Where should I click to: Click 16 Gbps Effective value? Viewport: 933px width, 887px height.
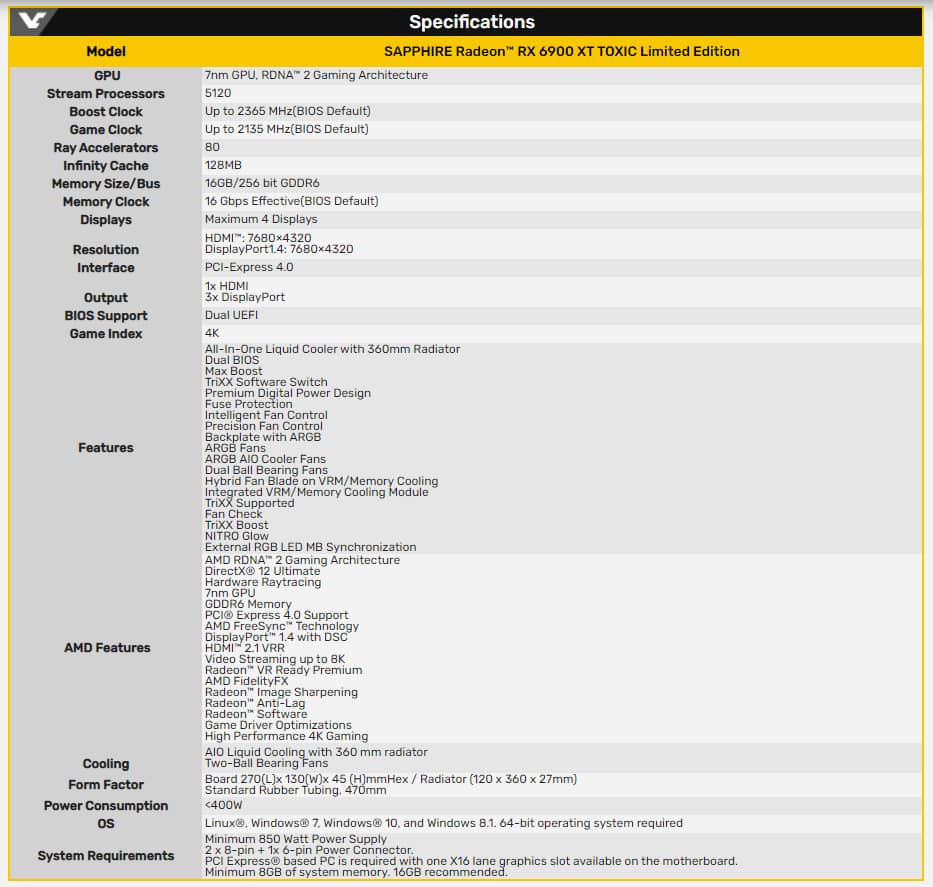(292, 201)
